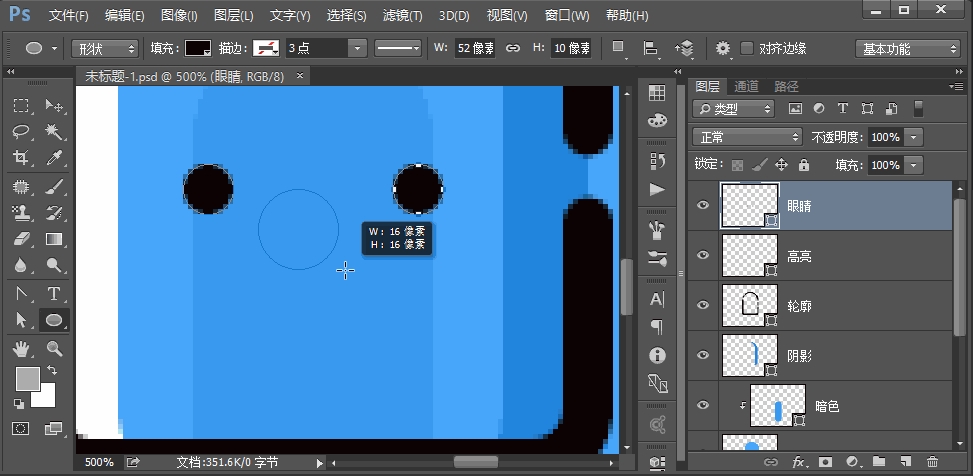Expand the 形状 tool mode dropdown
The height and width of the screenshot is (476, 973).
point(105,48)
